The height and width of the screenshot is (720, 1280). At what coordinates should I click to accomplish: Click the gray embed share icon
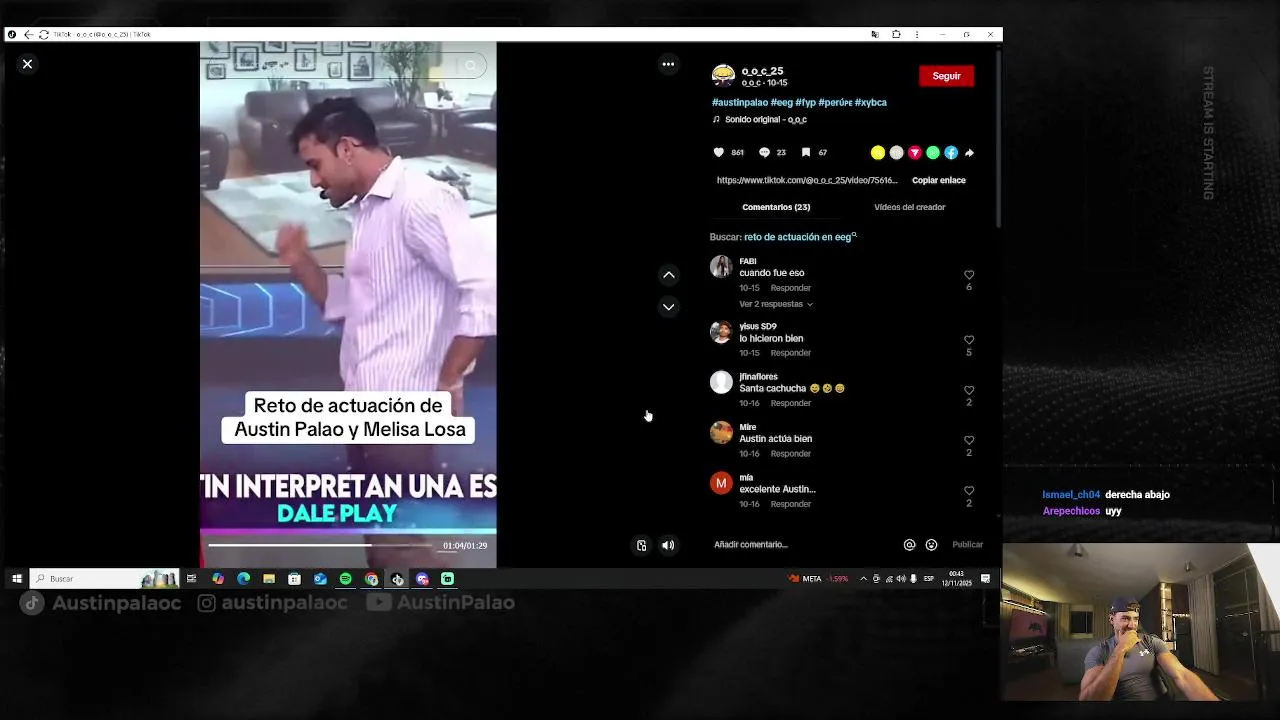[896, 153]
